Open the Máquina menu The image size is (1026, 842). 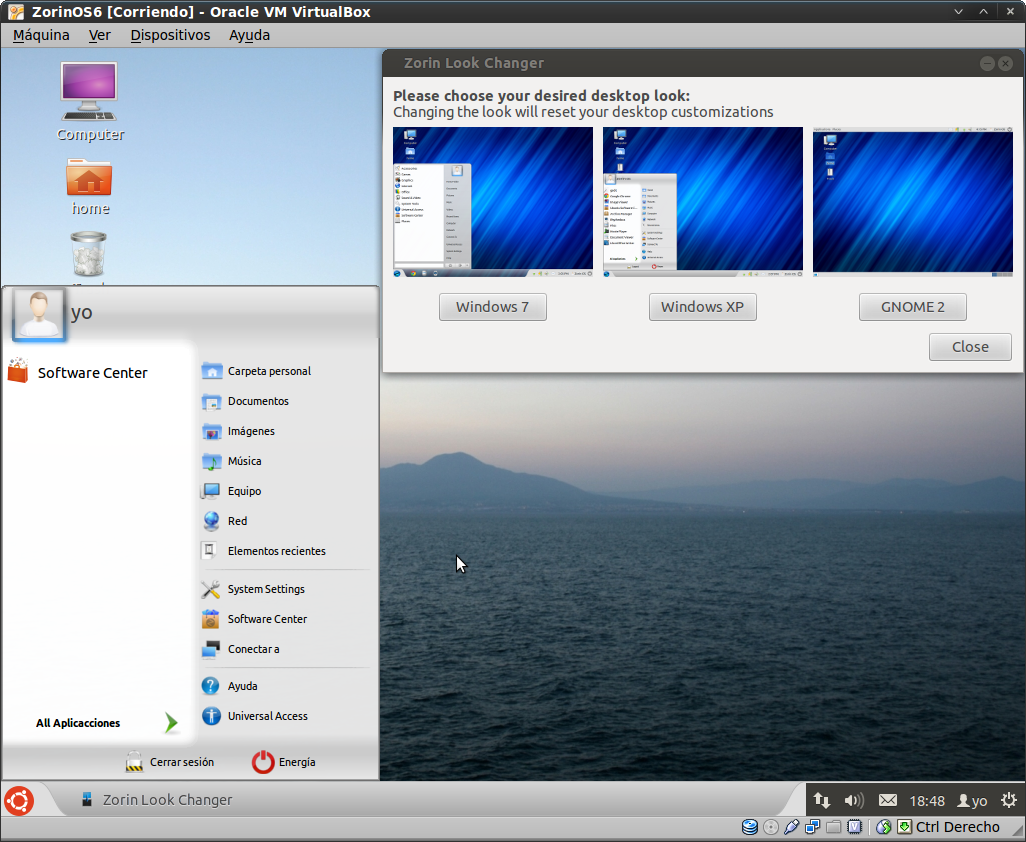[41, 35]
